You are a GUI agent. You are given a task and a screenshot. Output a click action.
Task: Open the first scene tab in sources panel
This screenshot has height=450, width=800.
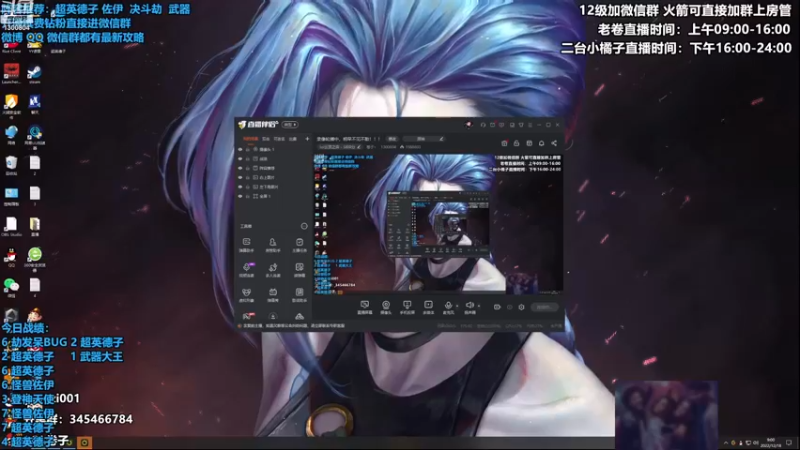[250, 139]
